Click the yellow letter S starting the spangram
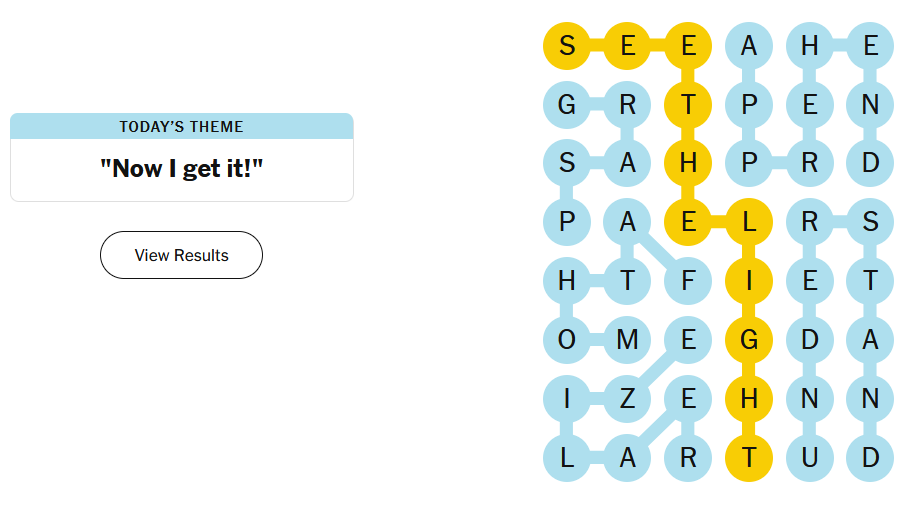 (x=567, y=45)
